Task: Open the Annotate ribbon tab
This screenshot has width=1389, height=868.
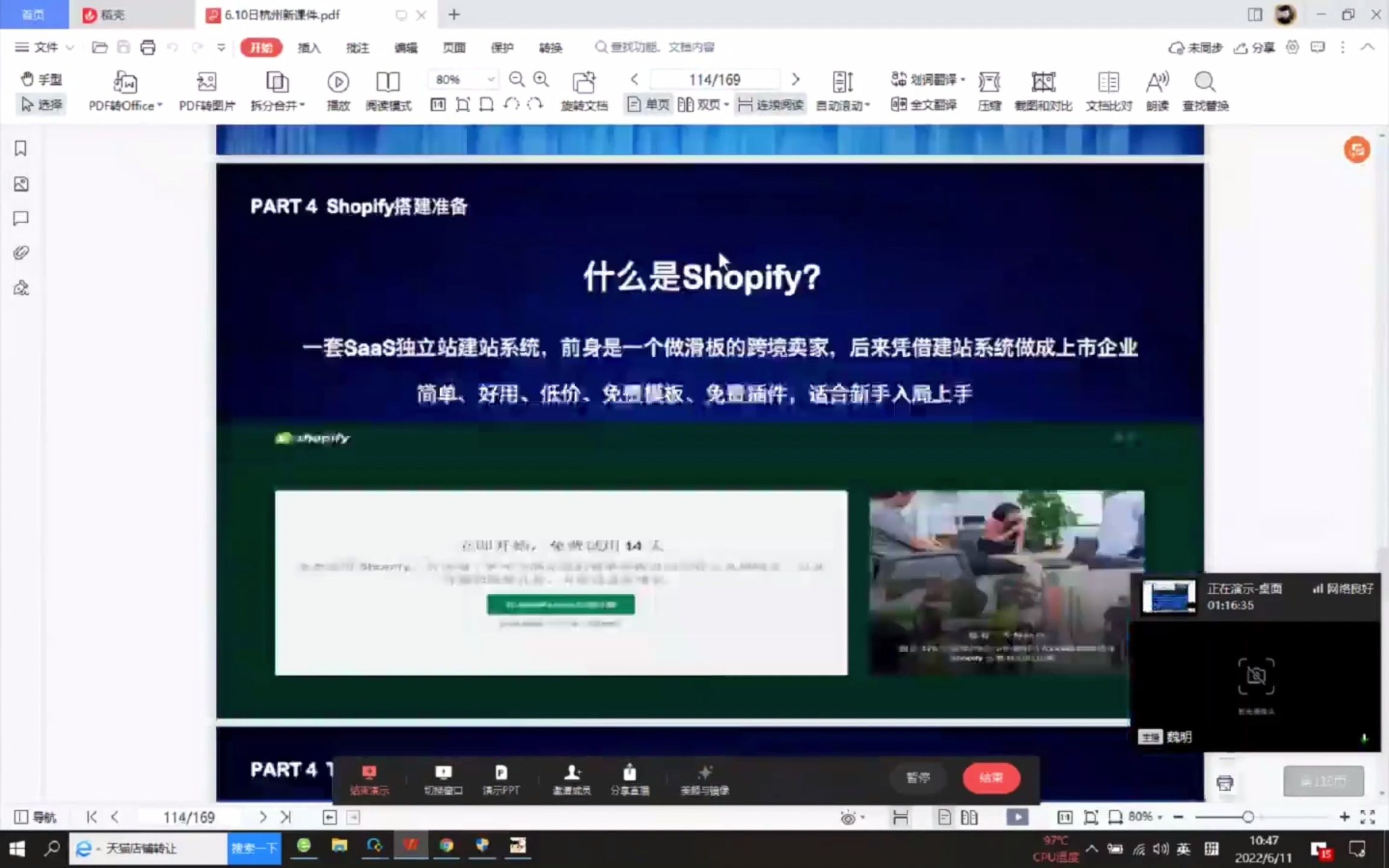Action: [357, 48]
